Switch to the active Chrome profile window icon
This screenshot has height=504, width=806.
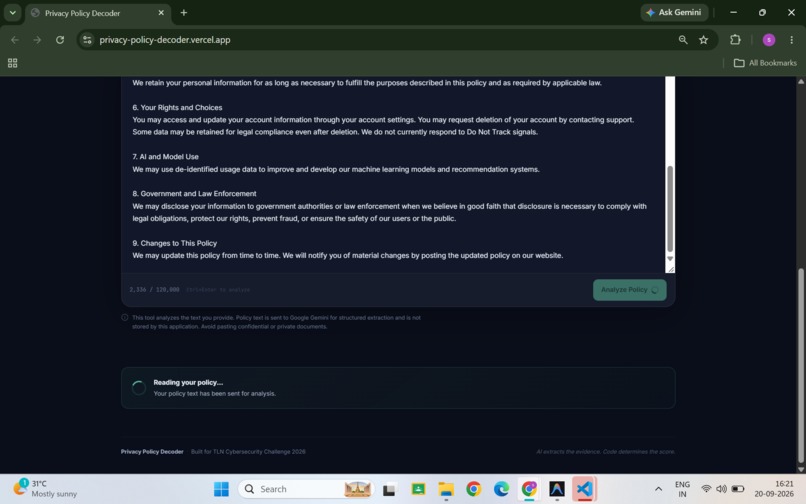coord(529,489)
